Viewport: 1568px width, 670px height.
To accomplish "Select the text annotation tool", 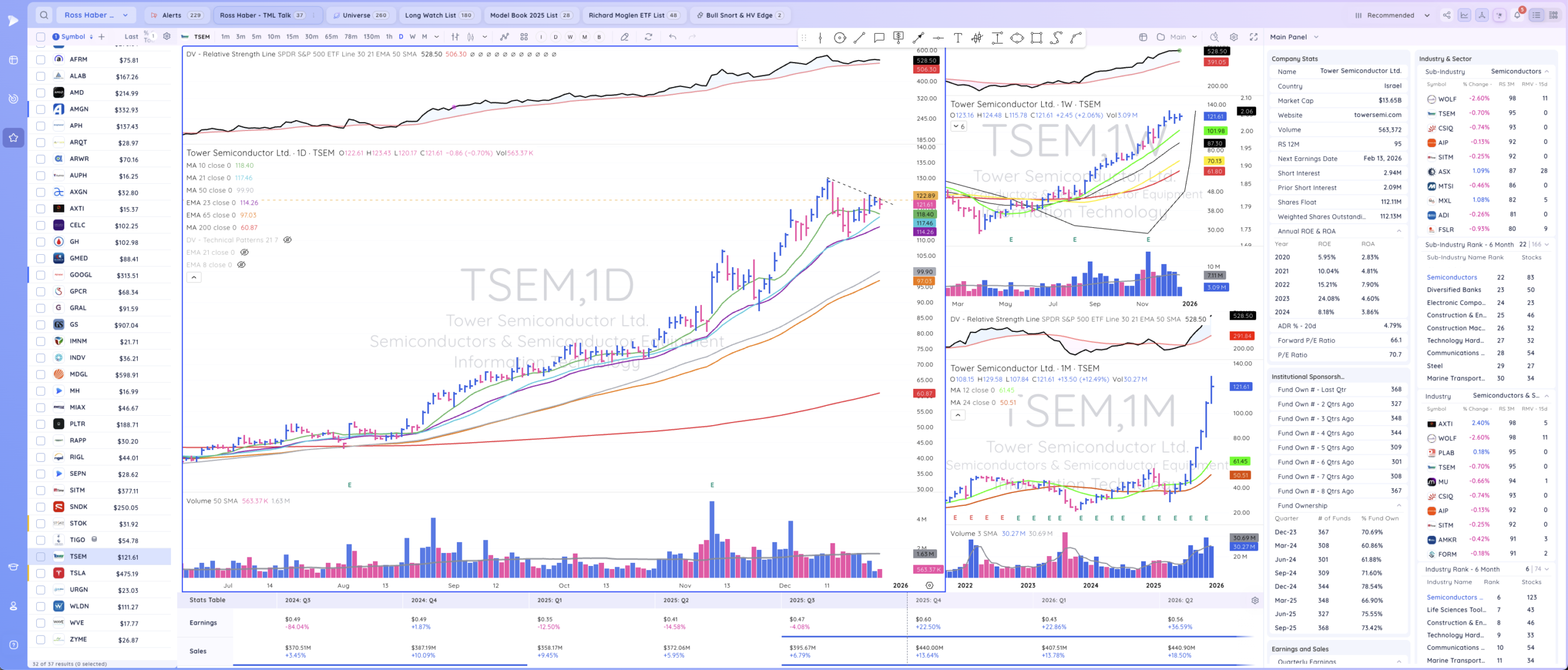I will (958, 38).
